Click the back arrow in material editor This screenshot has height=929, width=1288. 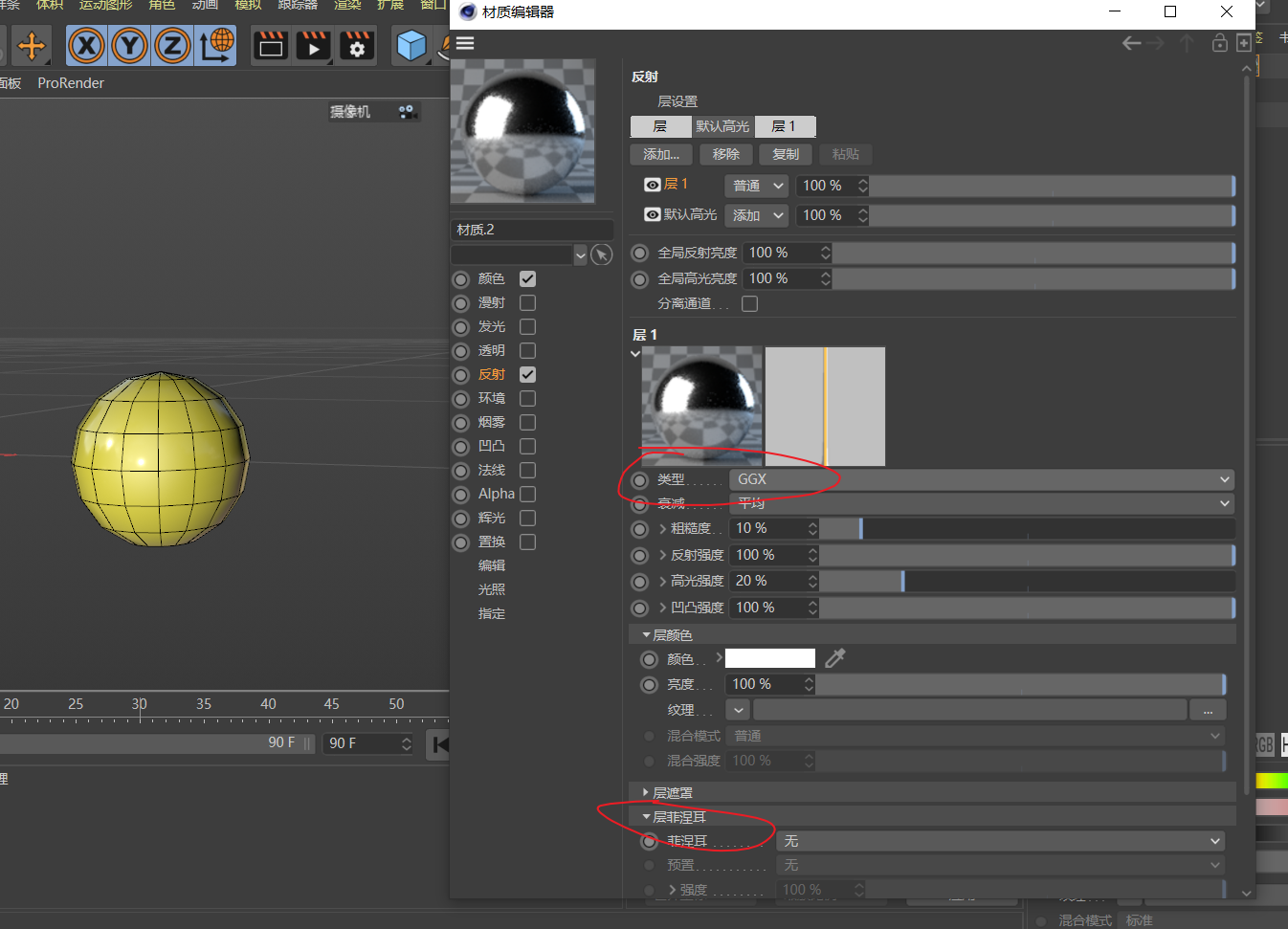click(x=1131, y=43)
